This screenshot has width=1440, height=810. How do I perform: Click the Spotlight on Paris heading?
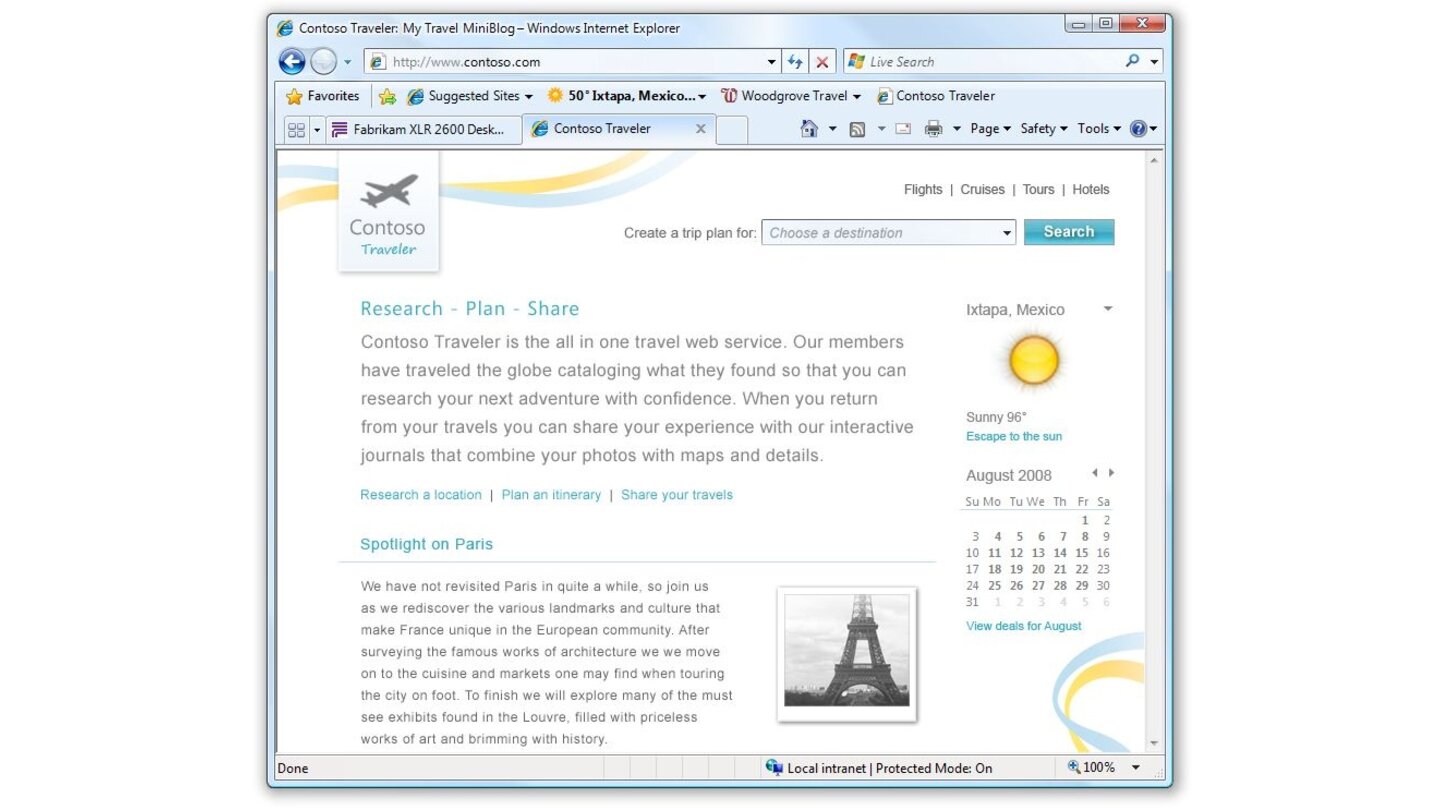click(x=426, y=544)
